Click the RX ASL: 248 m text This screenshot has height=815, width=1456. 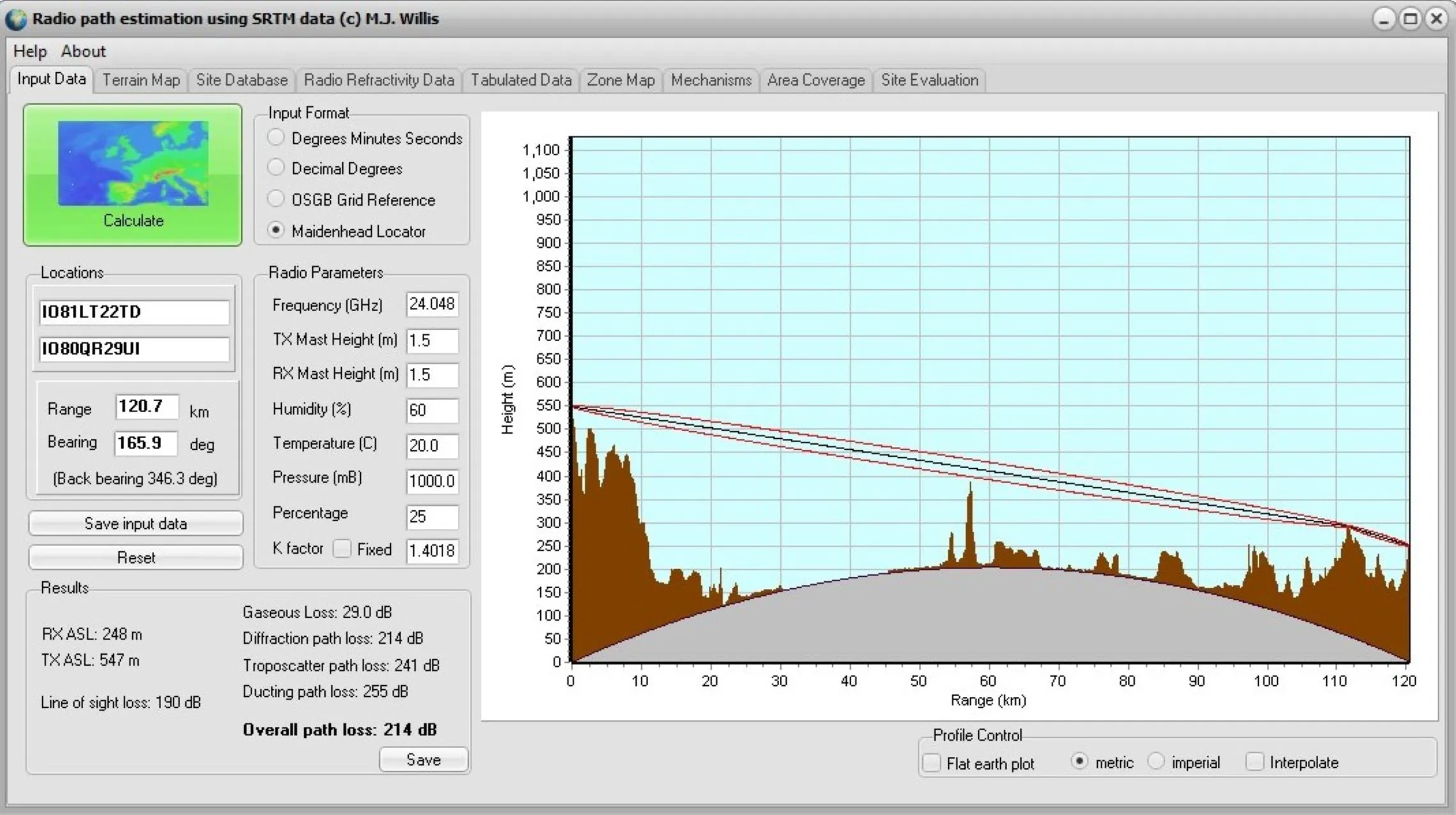click(92, 634)
